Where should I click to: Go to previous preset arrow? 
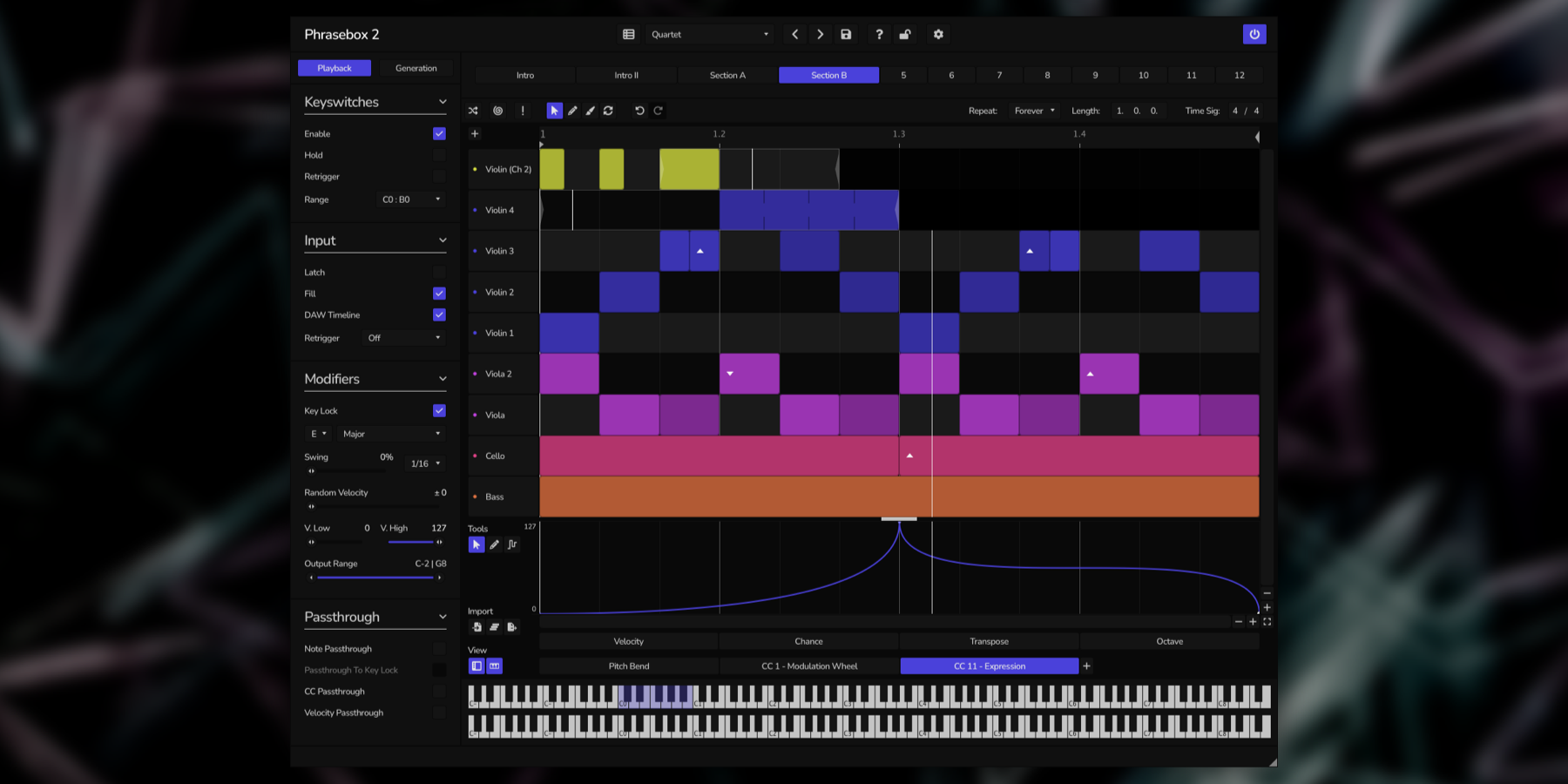click(x=794, y=34)
